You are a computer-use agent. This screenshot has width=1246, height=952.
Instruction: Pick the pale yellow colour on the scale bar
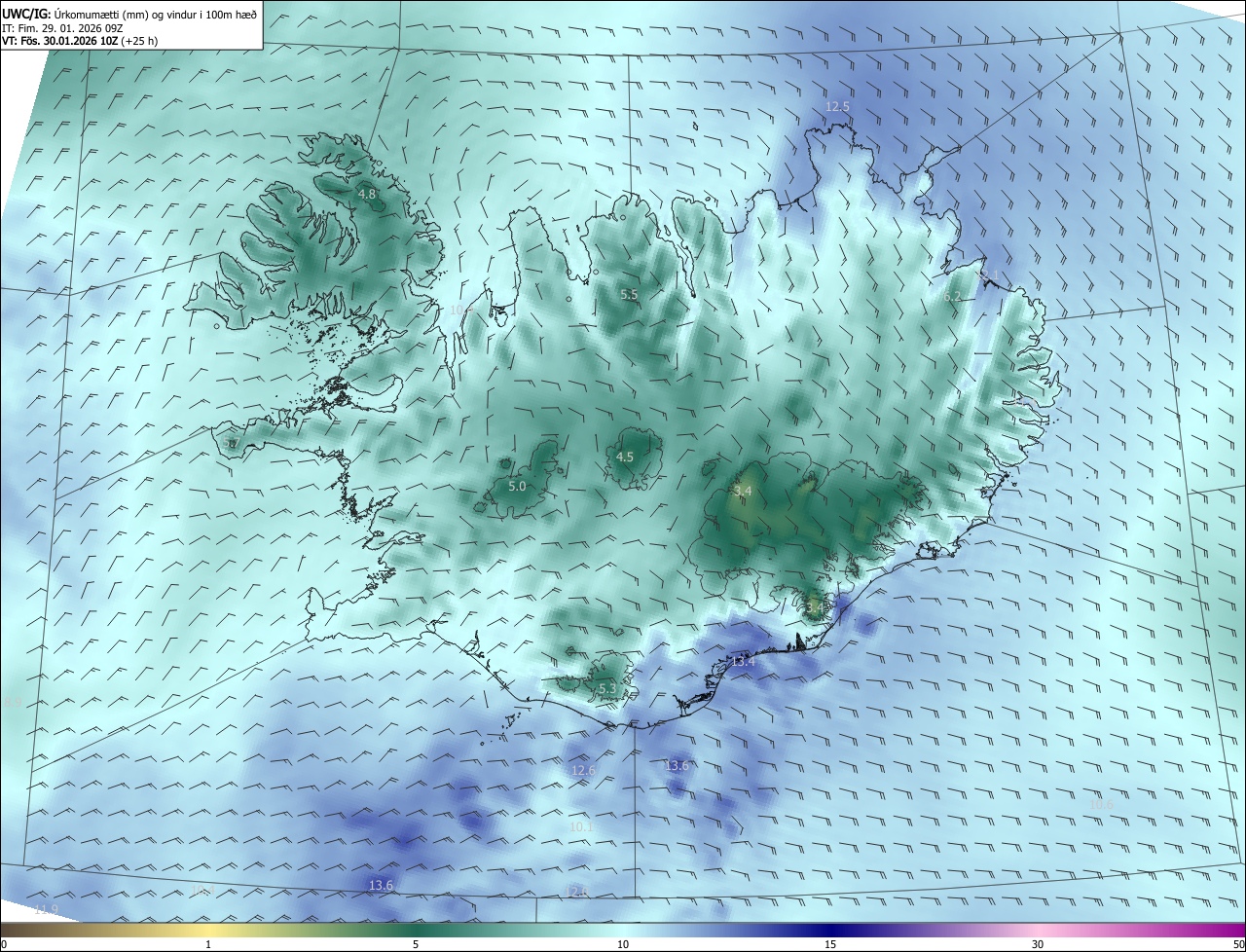[208, 930]
